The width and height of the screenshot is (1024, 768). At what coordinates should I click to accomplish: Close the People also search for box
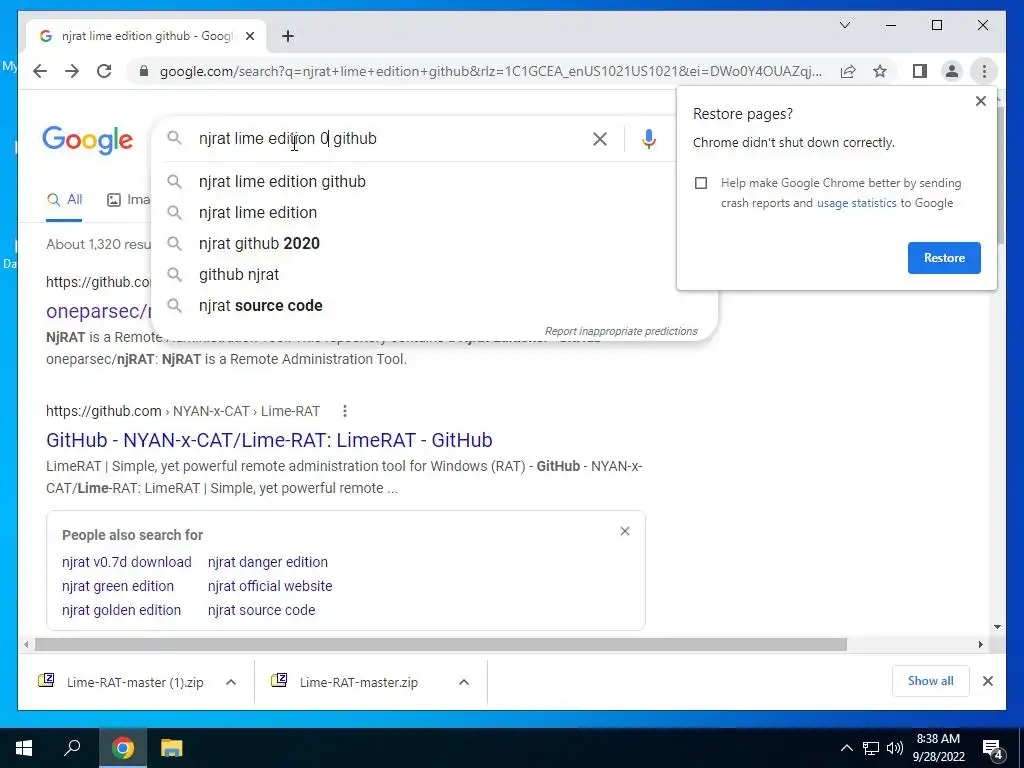pos(624,531)
